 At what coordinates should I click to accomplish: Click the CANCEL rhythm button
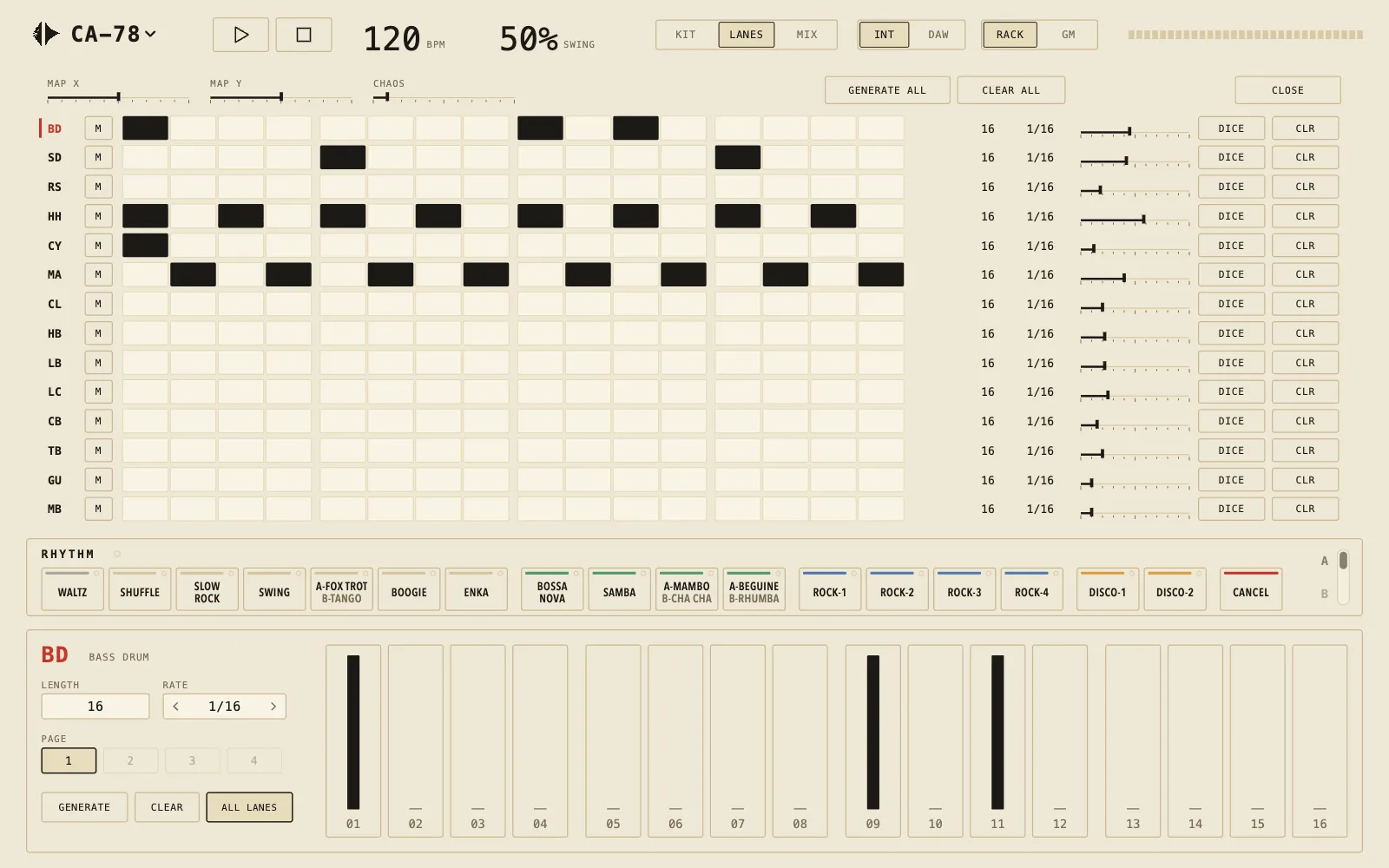click(x=1251, y=589)
